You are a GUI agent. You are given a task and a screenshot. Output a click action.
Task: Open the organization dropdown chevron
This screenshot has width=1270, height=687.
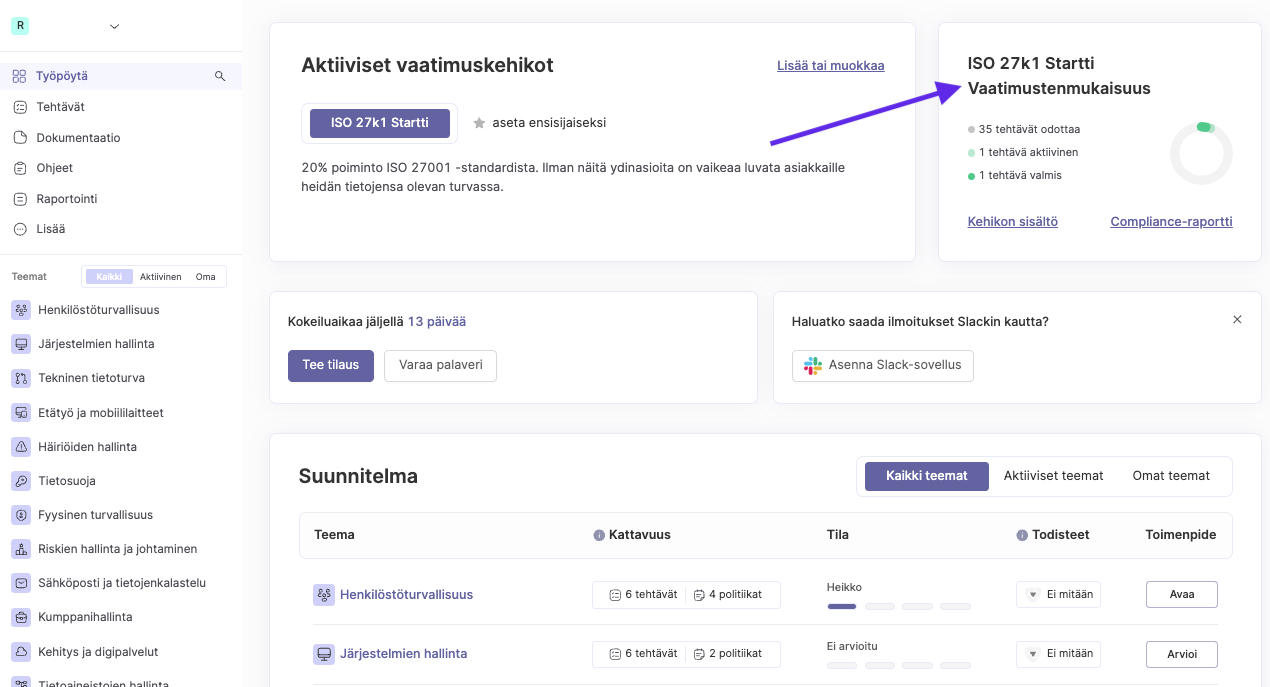click(114, 26)
